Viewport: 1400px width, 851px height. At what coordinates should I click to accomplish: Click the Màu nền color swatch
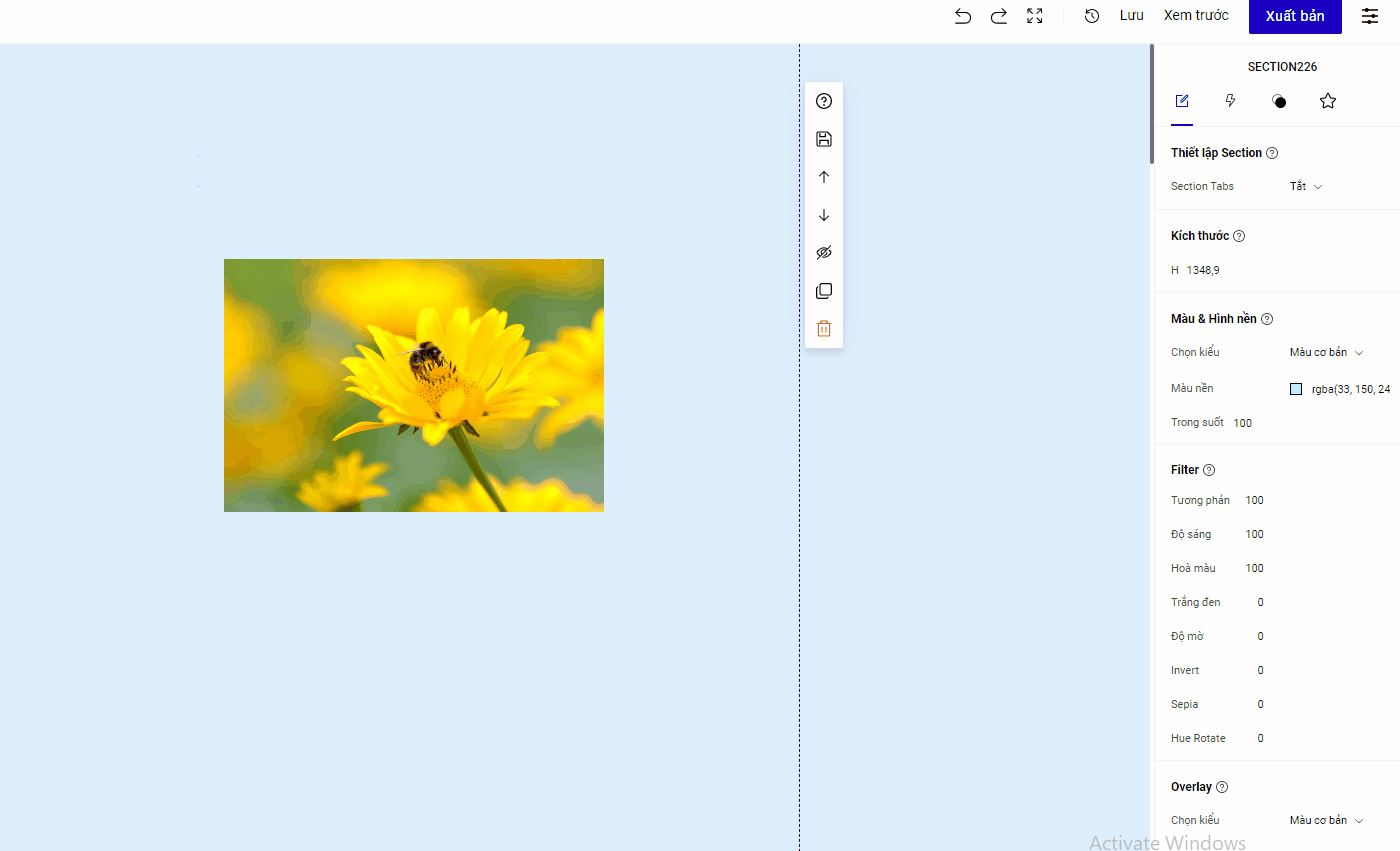[1296, 389]
